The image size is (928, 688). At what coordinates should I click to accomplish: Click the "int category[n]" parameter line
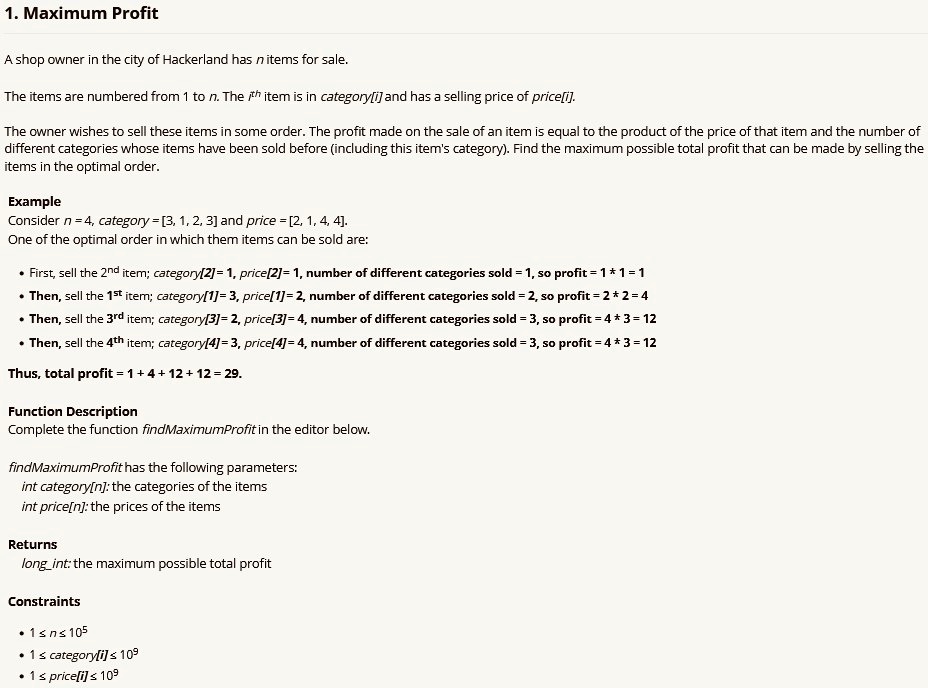click(x=144, y=487)
